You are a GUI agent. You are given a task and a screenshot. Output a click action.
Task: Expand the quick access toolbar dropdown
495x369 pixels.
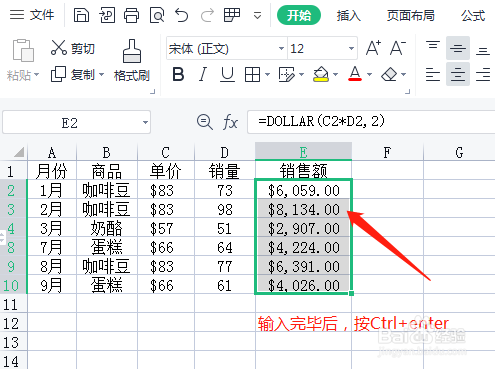[x=257, y=16]
